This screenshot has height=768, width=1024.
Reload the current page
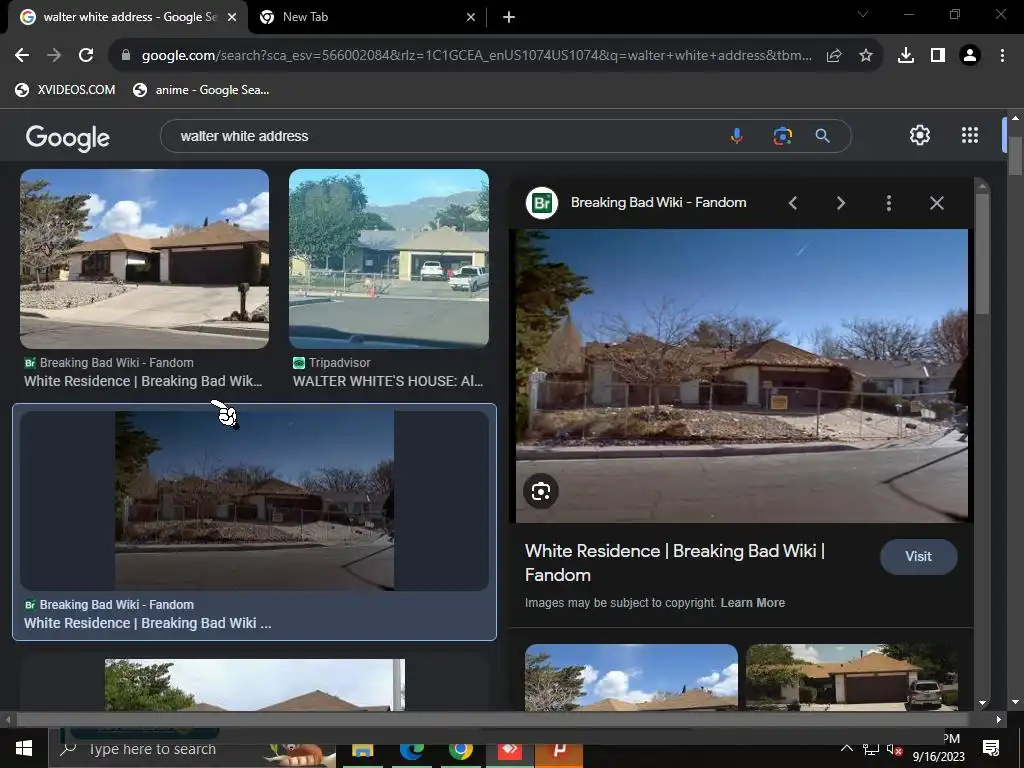86,56
